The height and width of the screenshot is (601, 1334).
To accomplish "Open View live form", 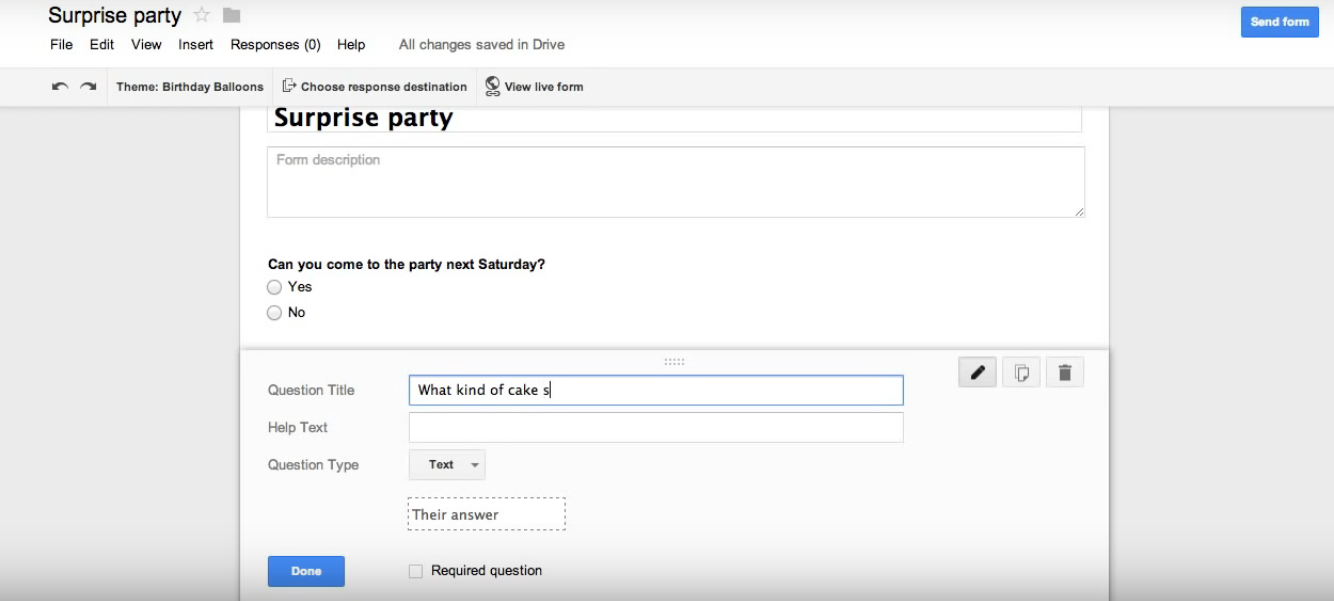I will pyautogui.click(x=536, y=86).
